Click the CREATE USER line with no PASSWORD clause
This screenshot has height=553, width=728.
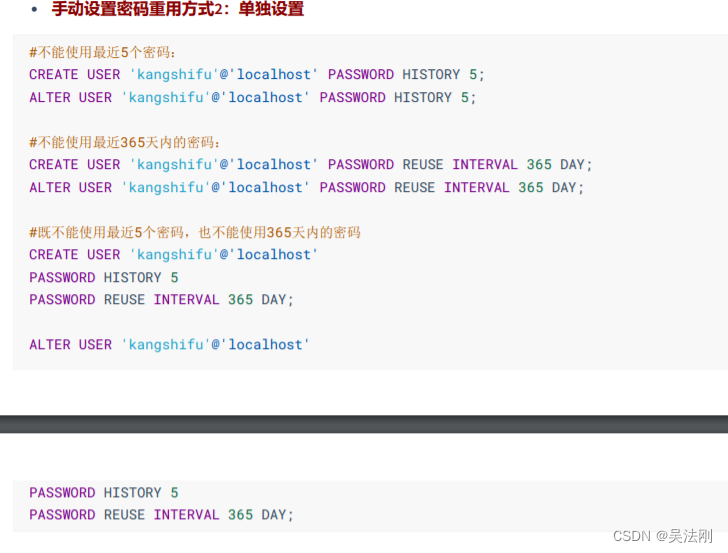(x=174, y=254)
